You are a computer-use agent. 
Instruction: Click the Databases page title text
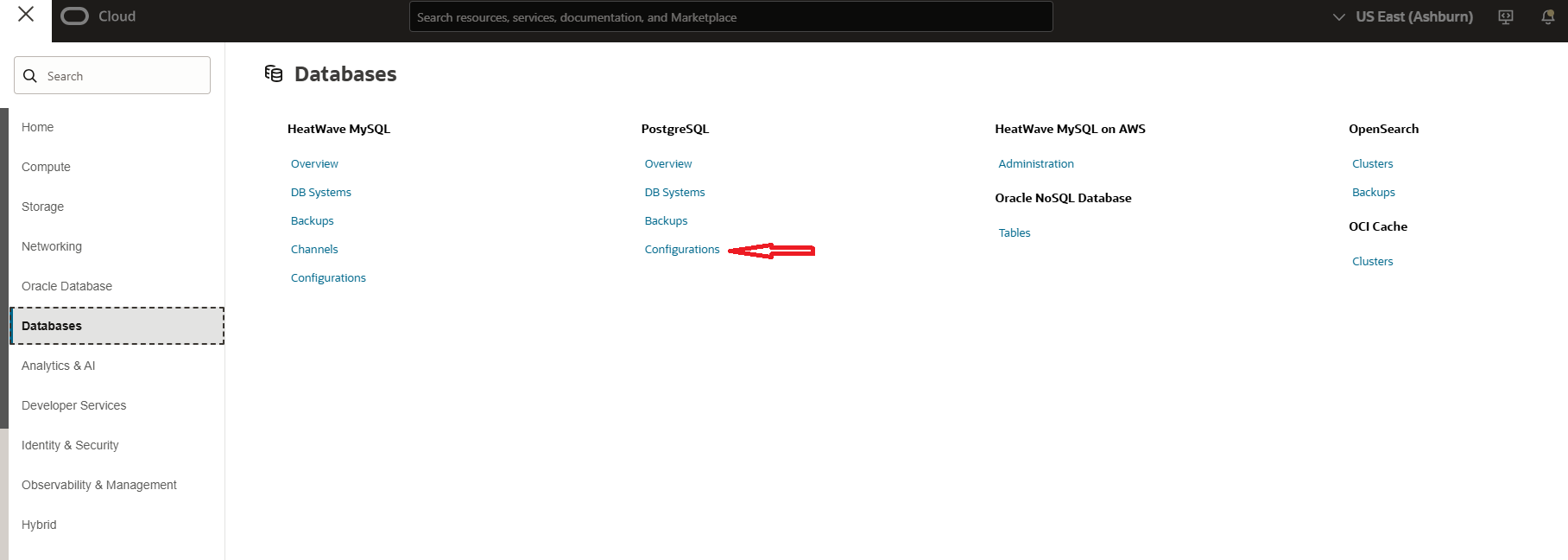point(345,73)
